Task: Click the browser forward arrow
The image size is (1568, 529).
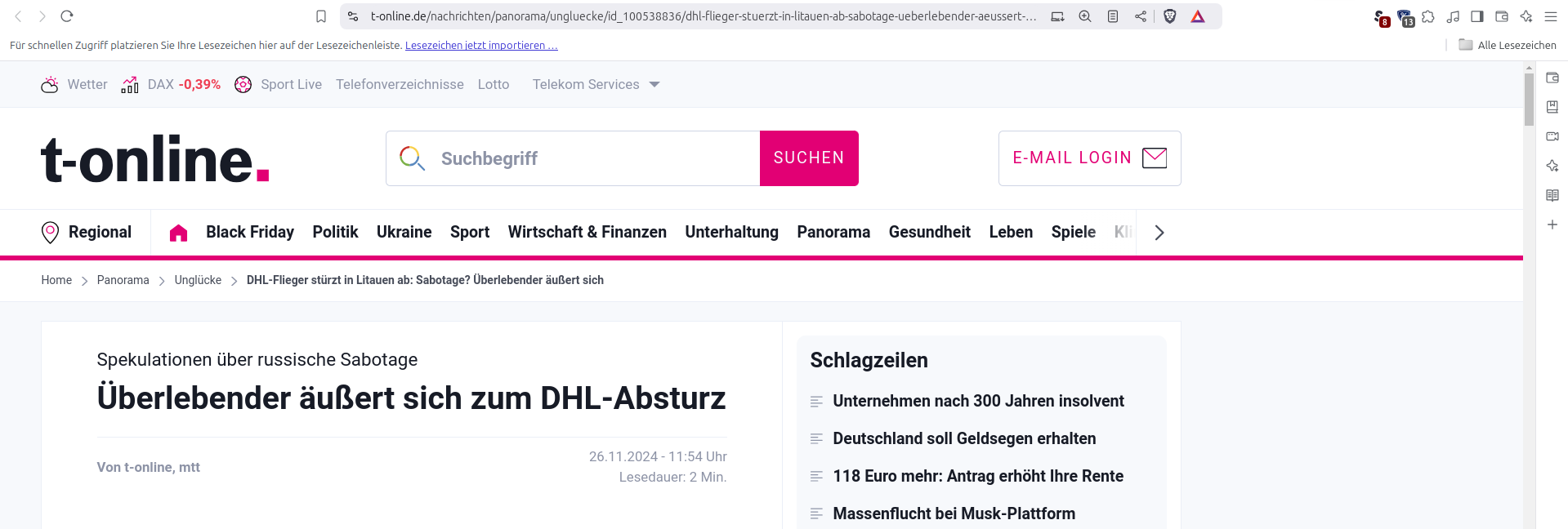Action: tap(42, 16)
